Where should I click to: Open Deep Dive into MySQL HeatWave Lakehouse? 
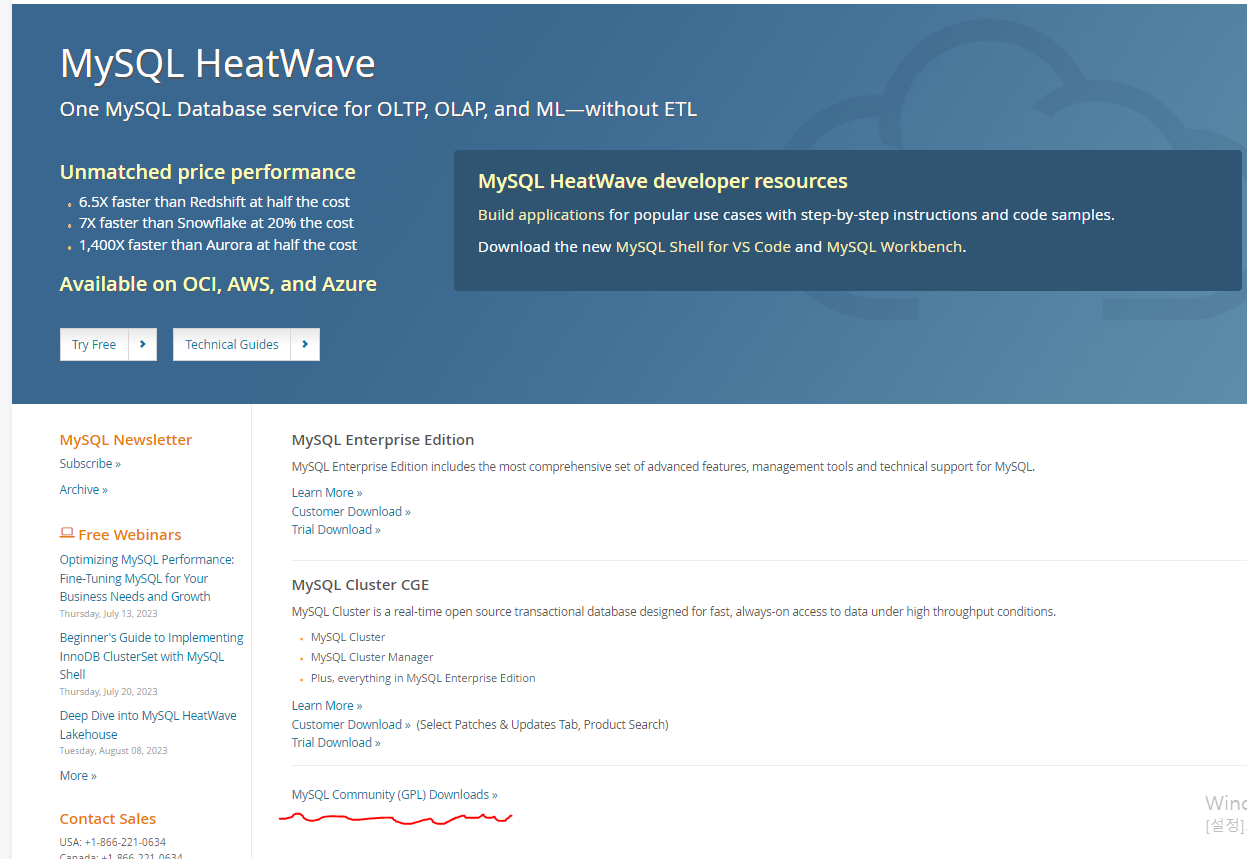click(x=148, y=725)
